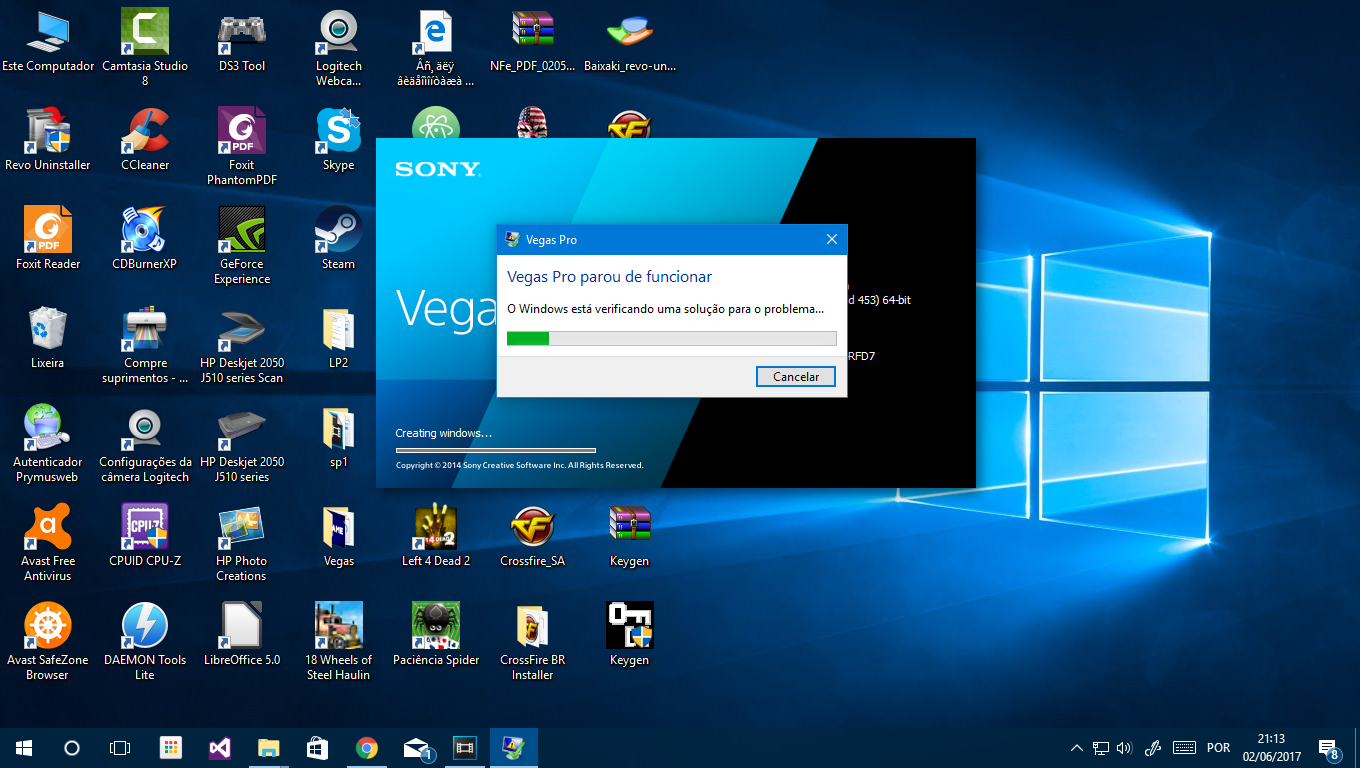Viewport: 1360px width, 768px height.
Task: Open network status tray icon
Action: 1100,748
